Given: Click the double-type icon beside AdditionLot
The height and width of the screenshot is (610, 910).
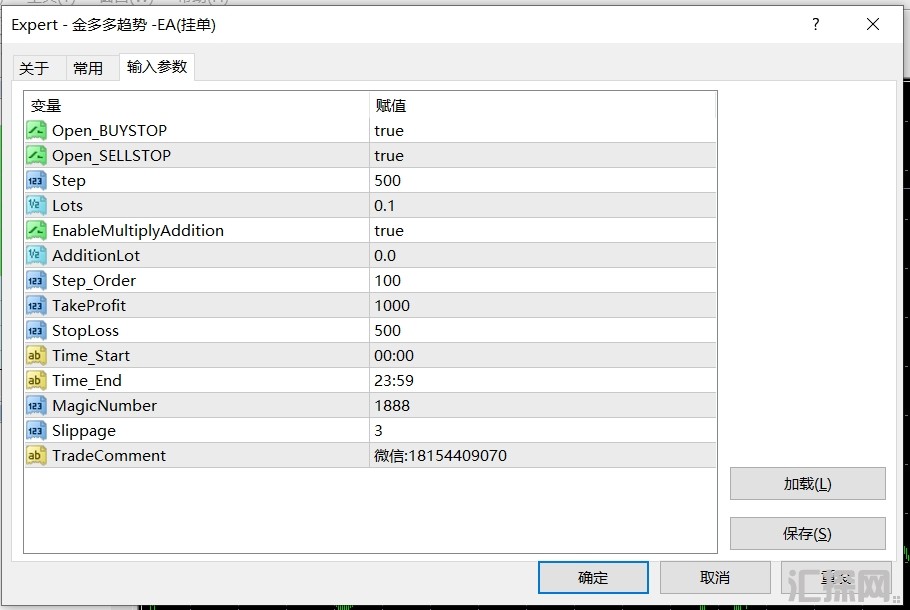Looking at the screenshot, I should click(x=36, y=255).
